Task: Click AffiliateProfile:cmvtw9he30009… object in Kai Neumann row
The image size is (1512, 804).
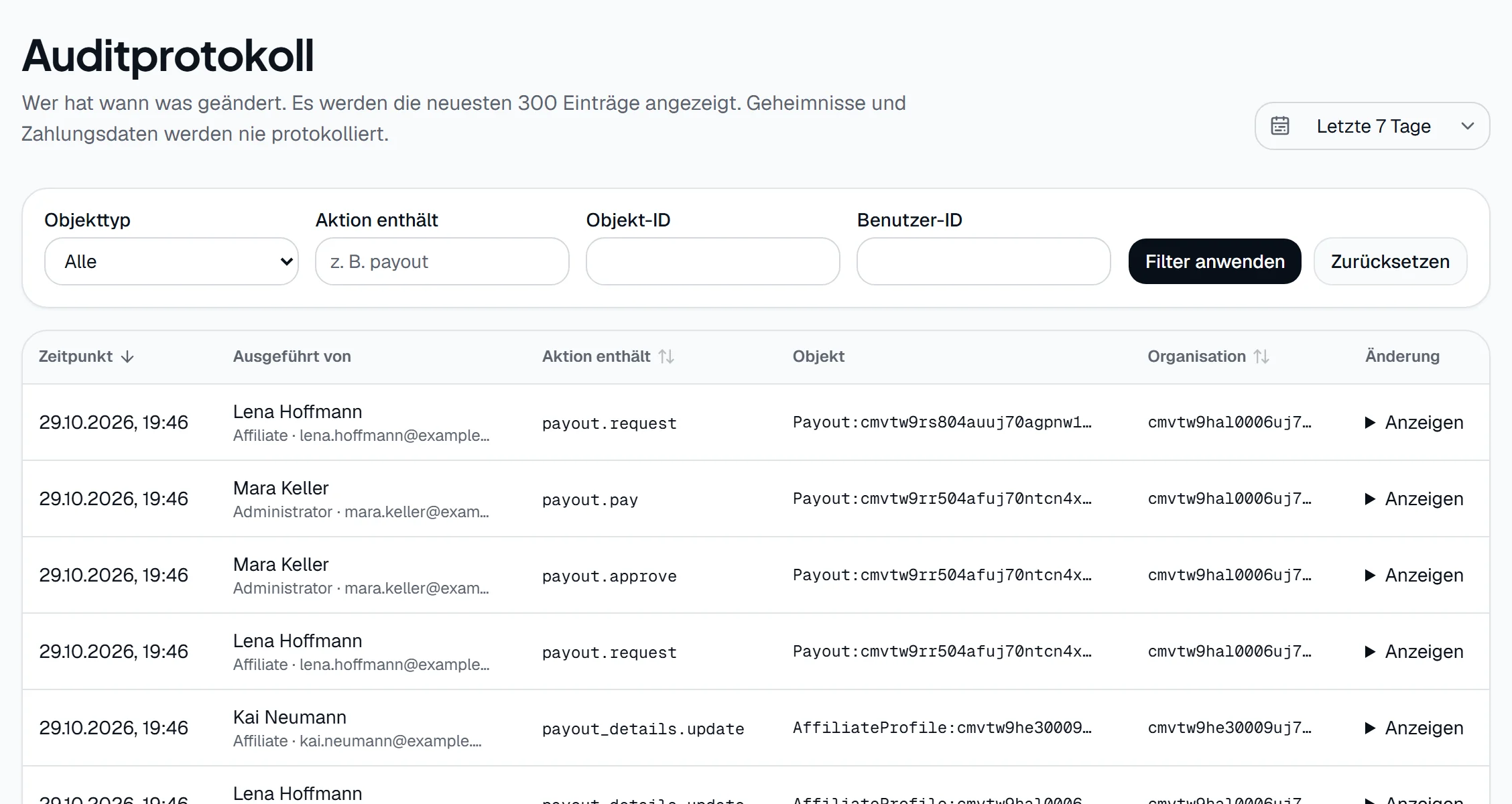Action: tap(942, 728)
